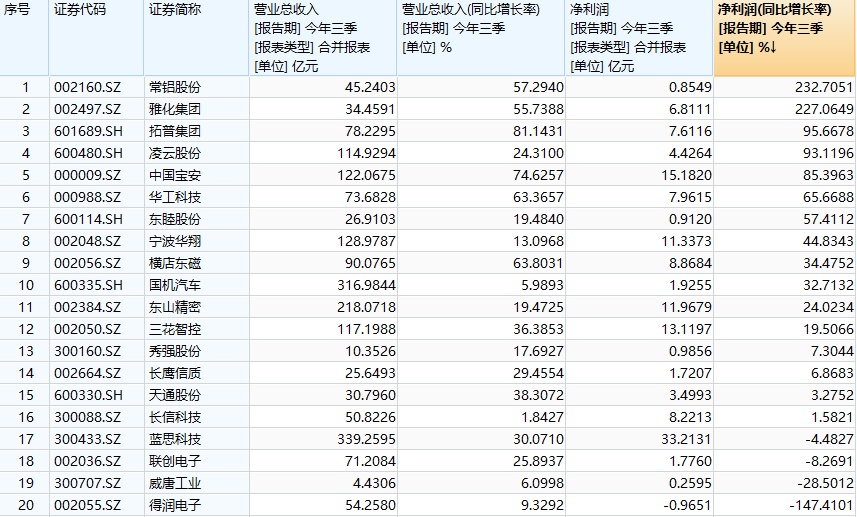Click the 营业总收入(同比增长率) column header
The image size is (857, 517).
[481, 38]
